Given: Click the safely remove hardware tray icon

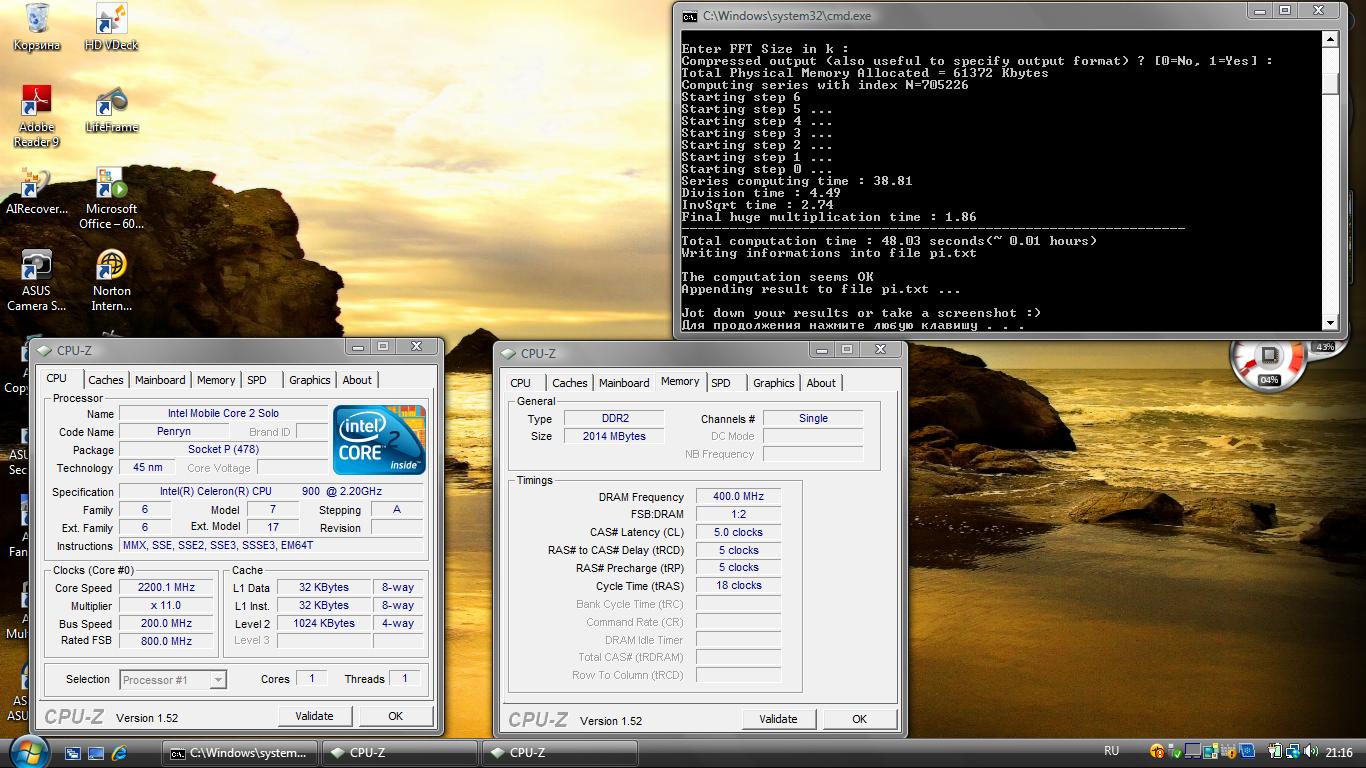Looking at the screenshot, I should (1176, 752).
